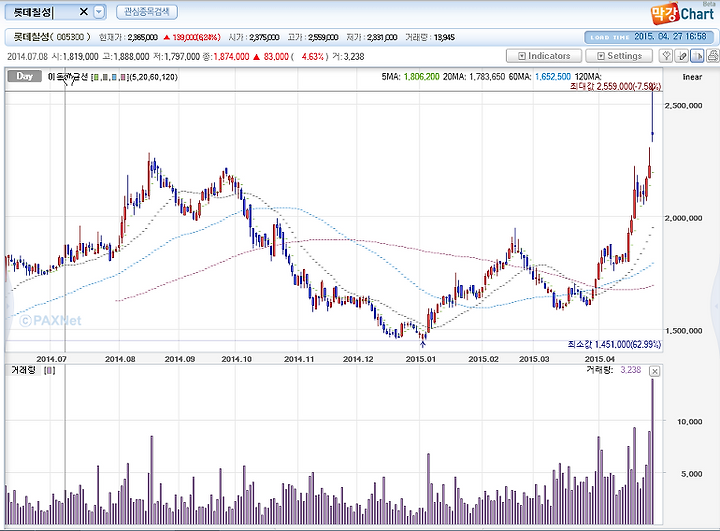Click the 20MA value 1,783,650

coord(487,77)
